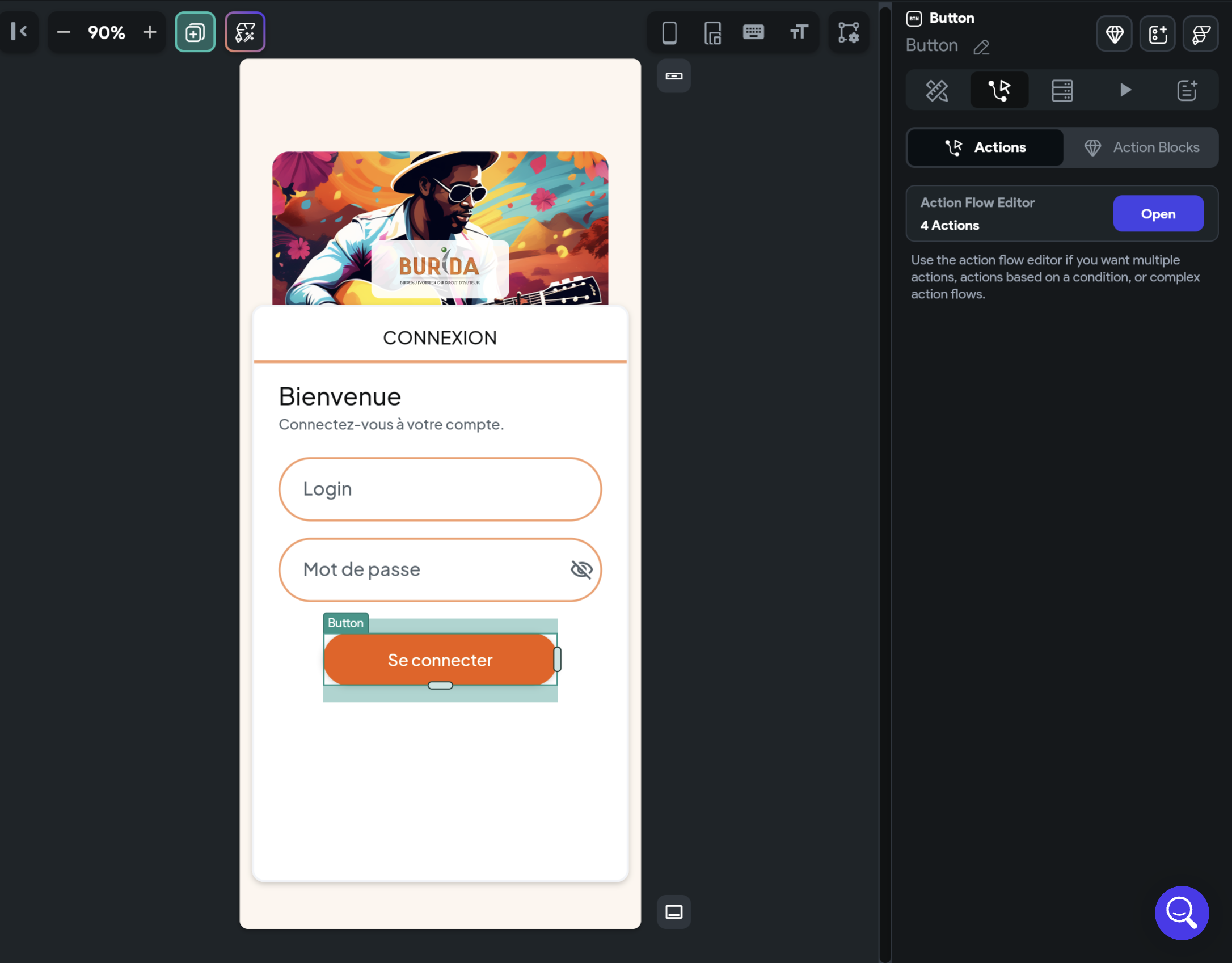Click the top bar toggle beside the canvas

click(x=674, y=76)
